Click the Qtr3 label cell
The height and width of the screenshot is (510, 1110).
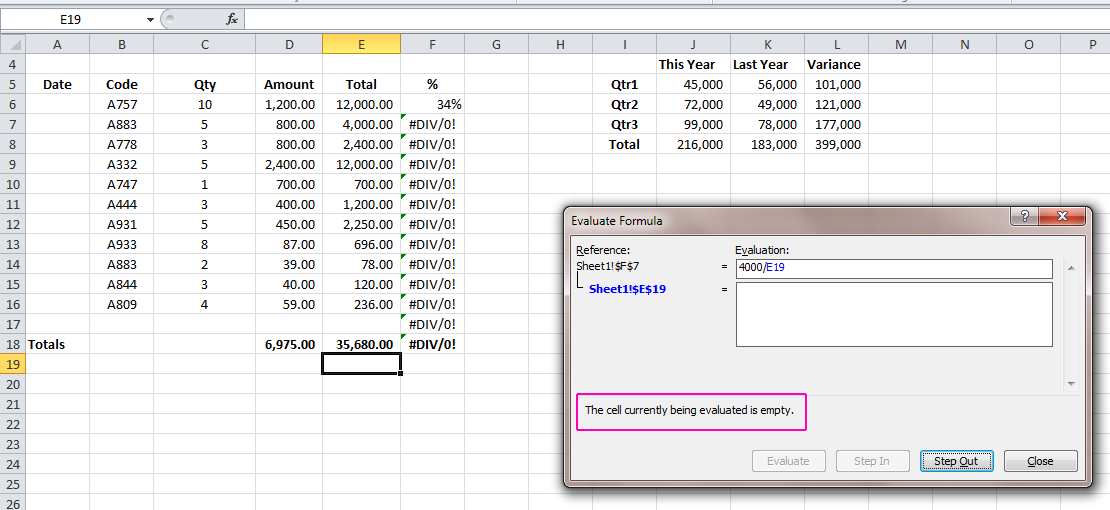click(624, 124)
